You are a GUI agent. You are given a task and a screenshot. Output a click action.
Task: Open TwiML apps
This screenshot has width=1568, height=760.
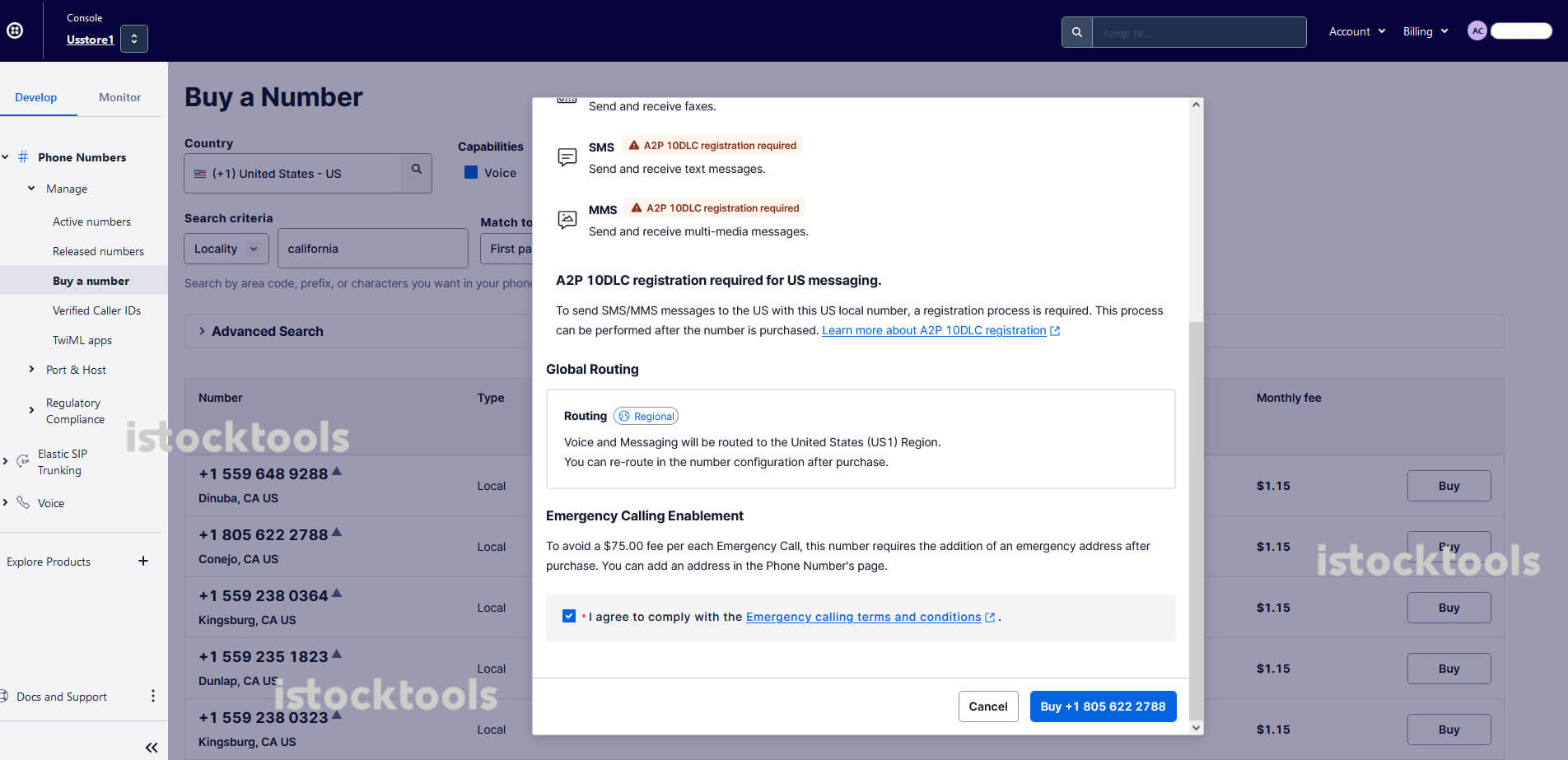click(x=82, y=340)
